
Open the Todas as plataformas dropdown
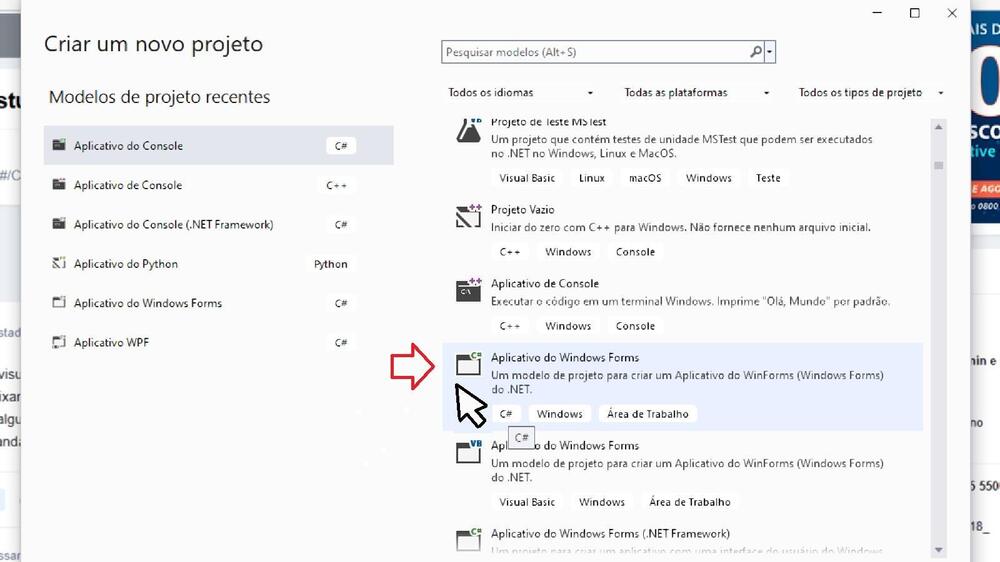click(x=696, y=92)
